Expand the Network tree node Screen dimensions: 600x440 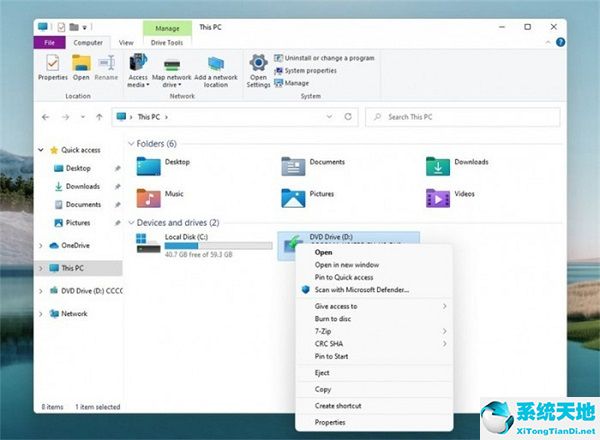pyautogui.click(x=41, y=314)
